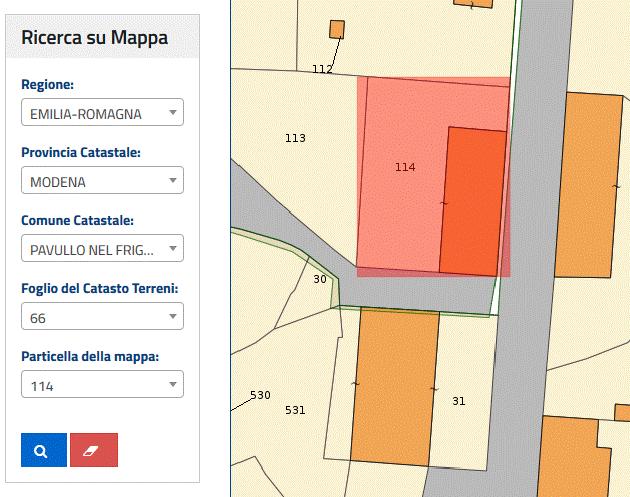
Task: Click the blue magnifier search button
Action: coord(43,450)
